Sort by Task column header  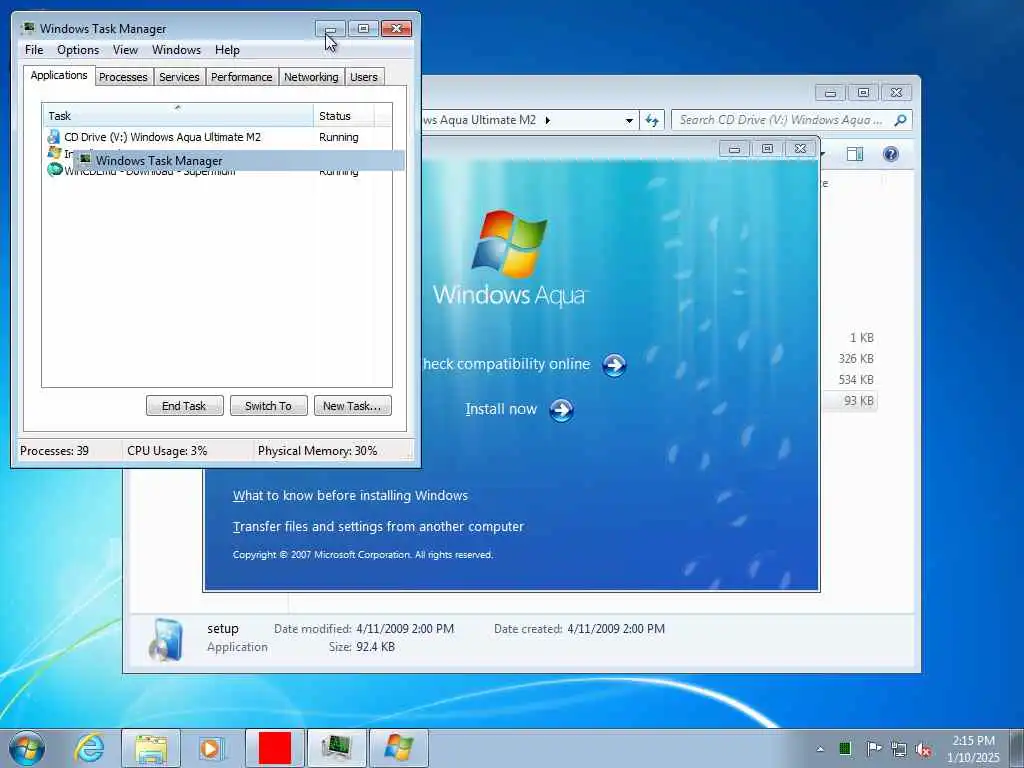pos(178,116)
